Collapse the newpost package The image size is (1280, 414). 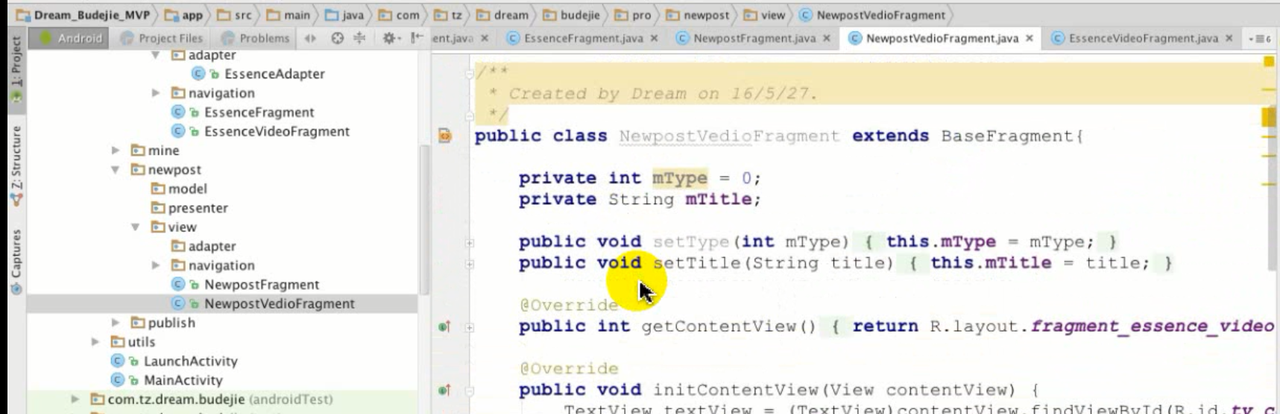[117, 170]
